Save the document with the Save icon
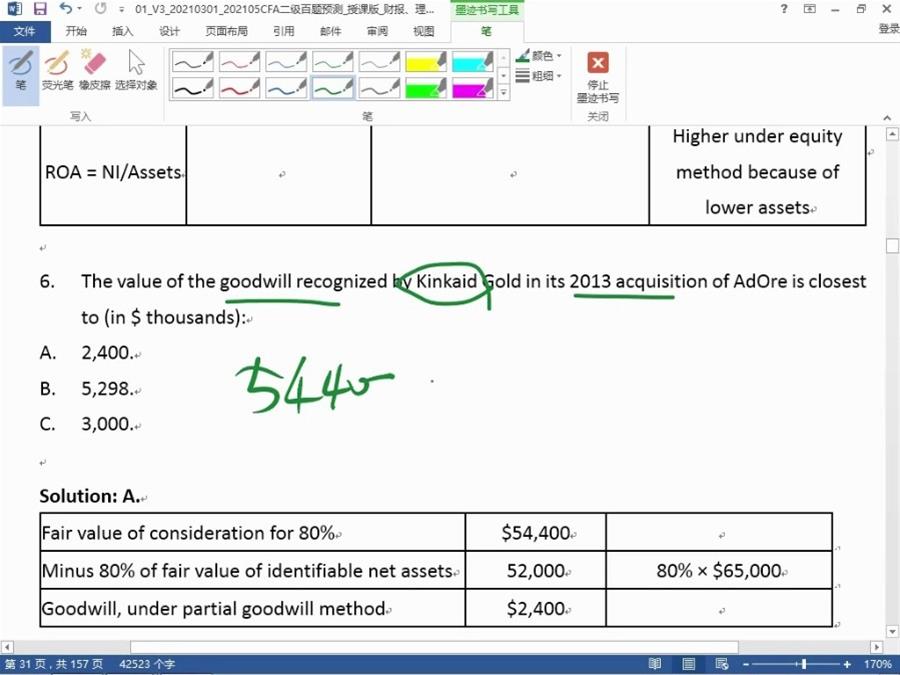 pos(40,9)
